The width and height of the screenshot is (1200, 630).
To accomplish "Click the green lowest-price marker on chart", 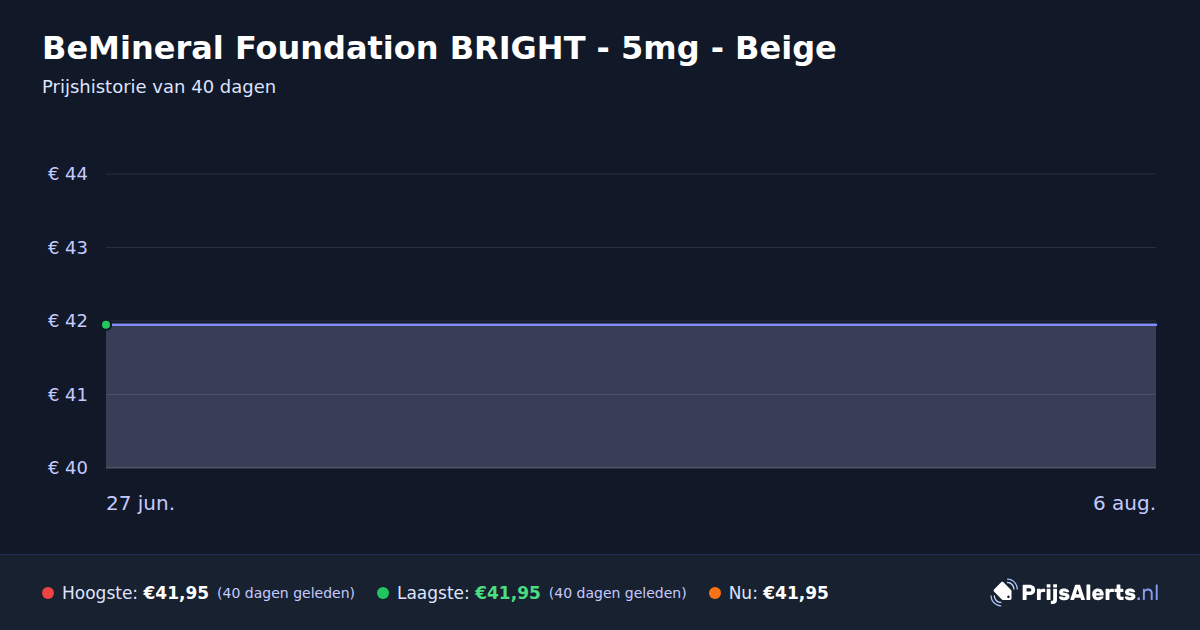I will (106, 324).
